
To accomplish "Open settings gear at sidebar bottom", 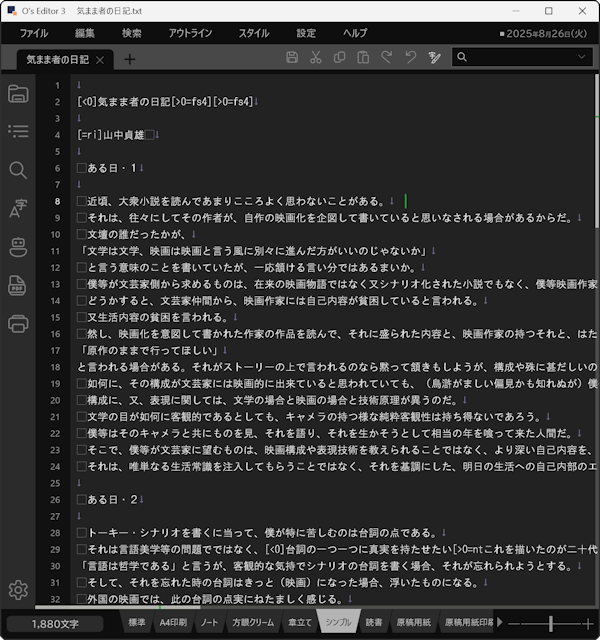I will point(18,590).
